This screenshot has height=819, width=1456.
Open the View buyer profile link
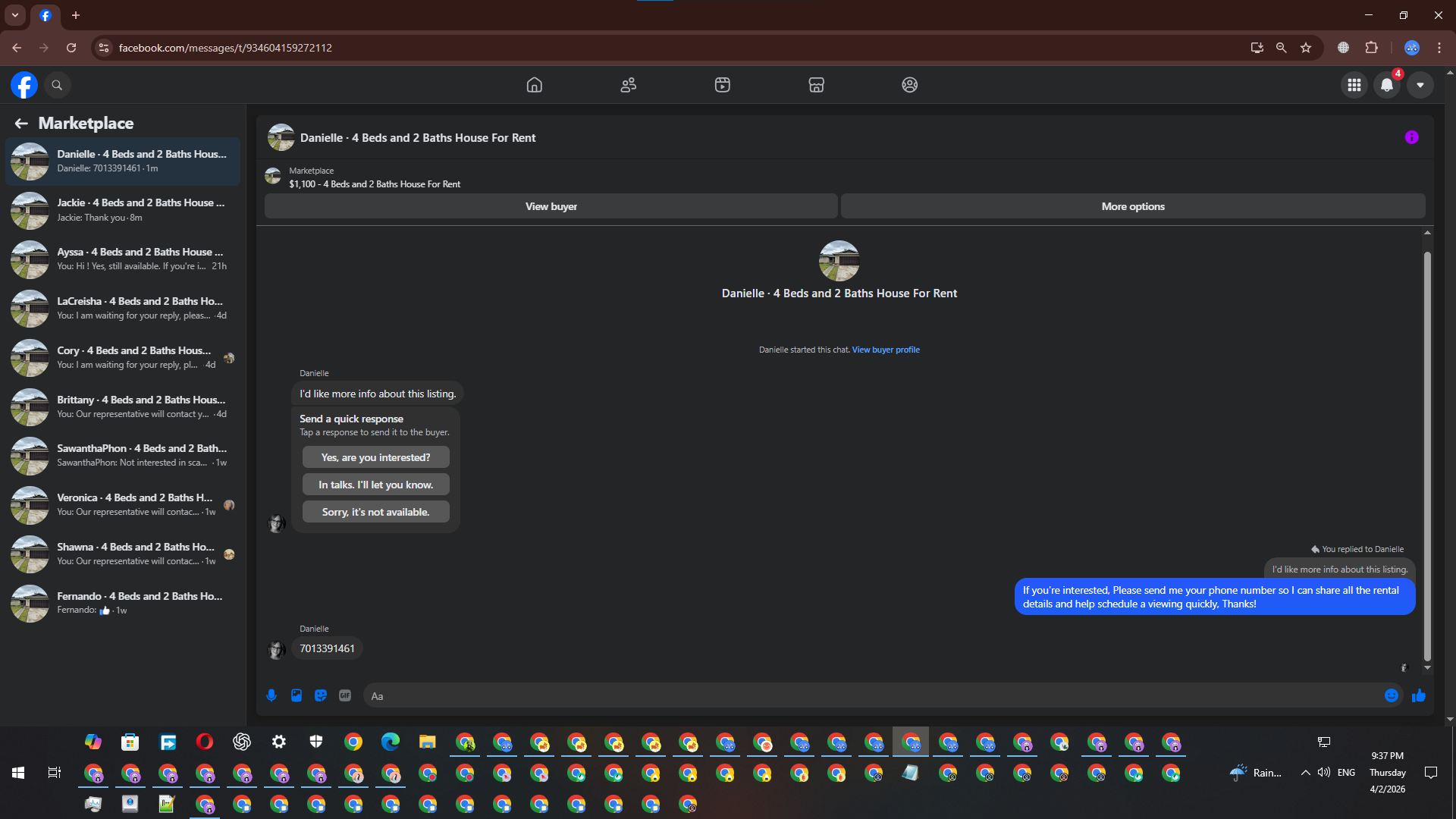[886, 350]
